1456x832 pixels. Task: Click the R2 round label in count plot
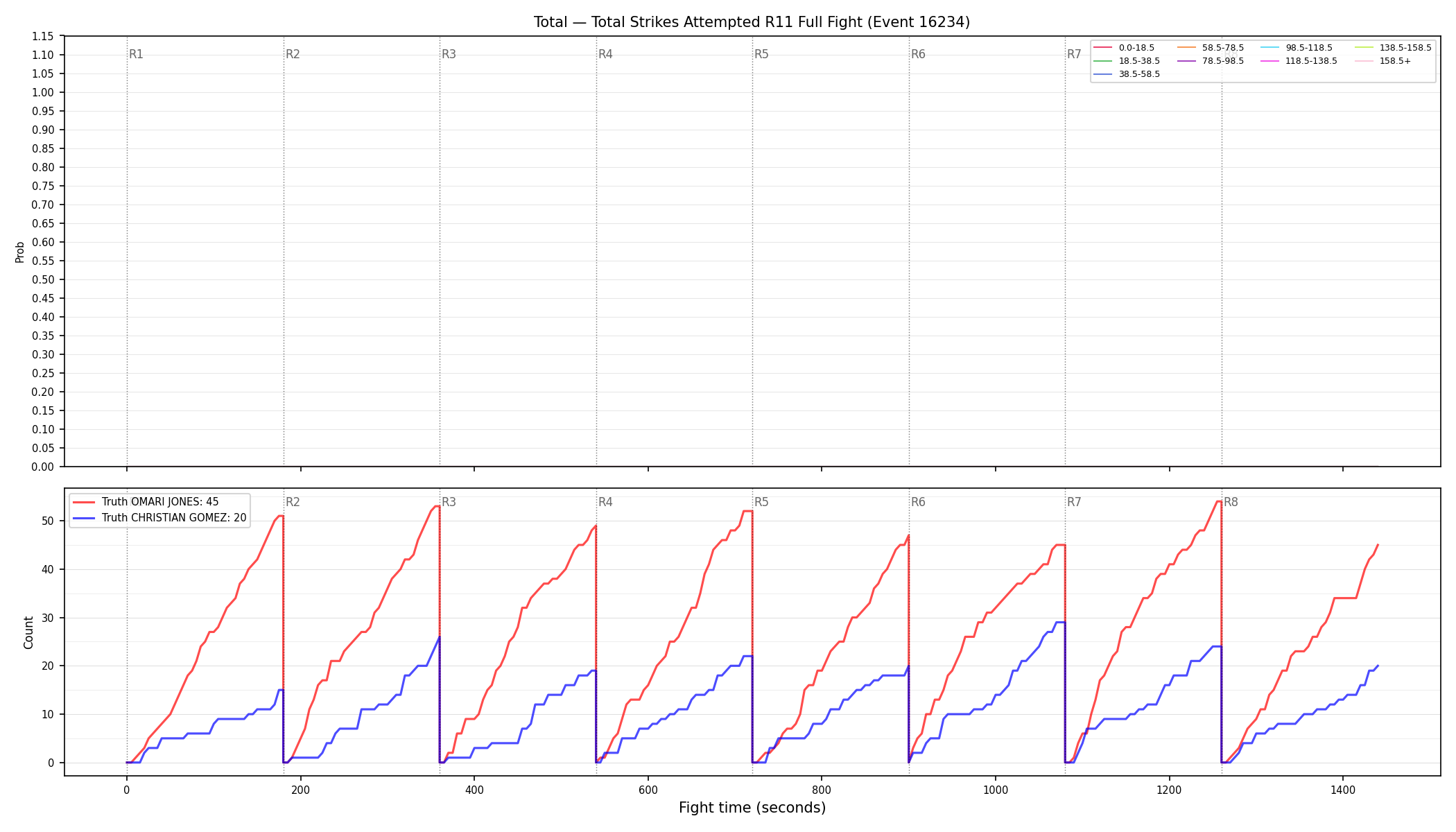(x=293, y=502)
